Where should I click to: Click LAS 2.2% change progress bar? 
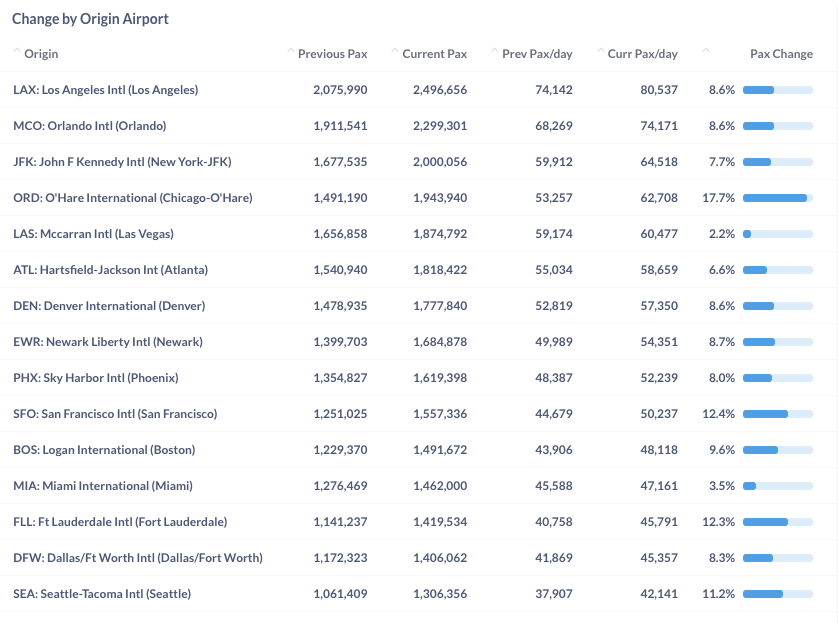[778, 234]
